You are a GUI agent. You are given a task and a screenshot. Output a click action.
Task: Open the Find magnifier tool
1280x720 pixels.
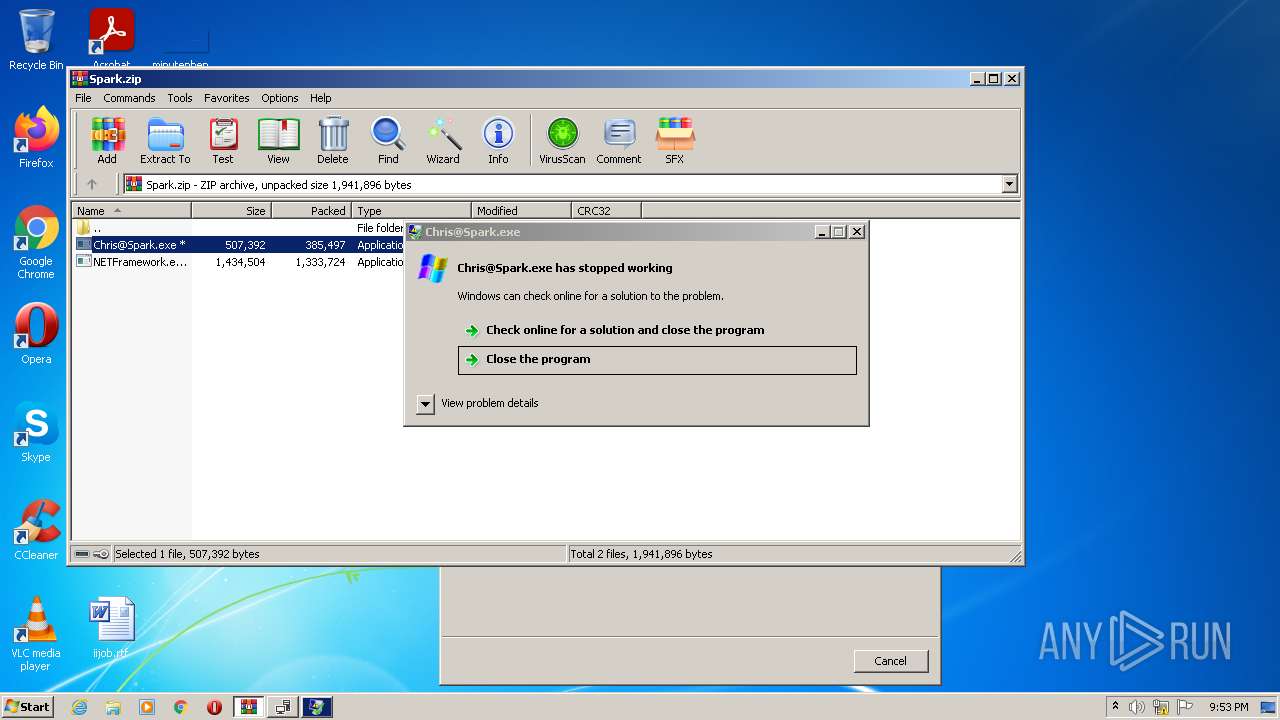[388, 140]
